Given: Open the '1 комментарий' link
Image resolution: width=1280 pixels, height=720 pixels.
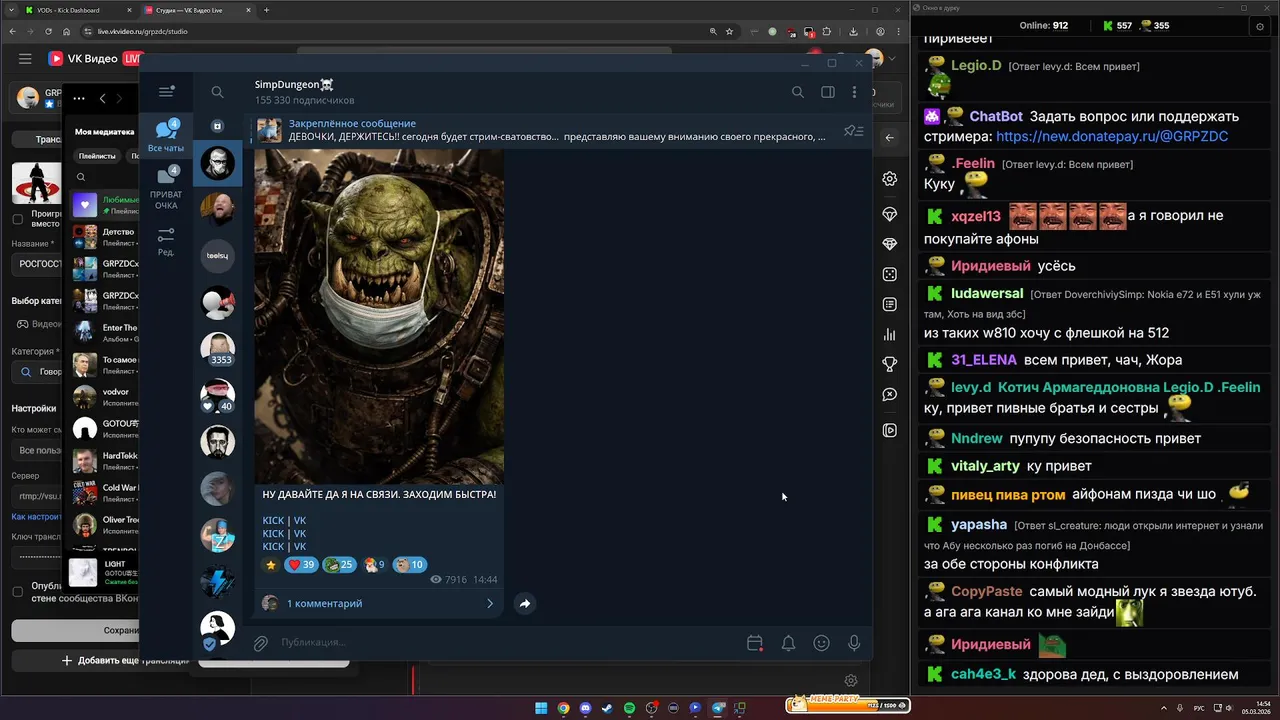Looking at the screenshot, I should tap(324, 603).
